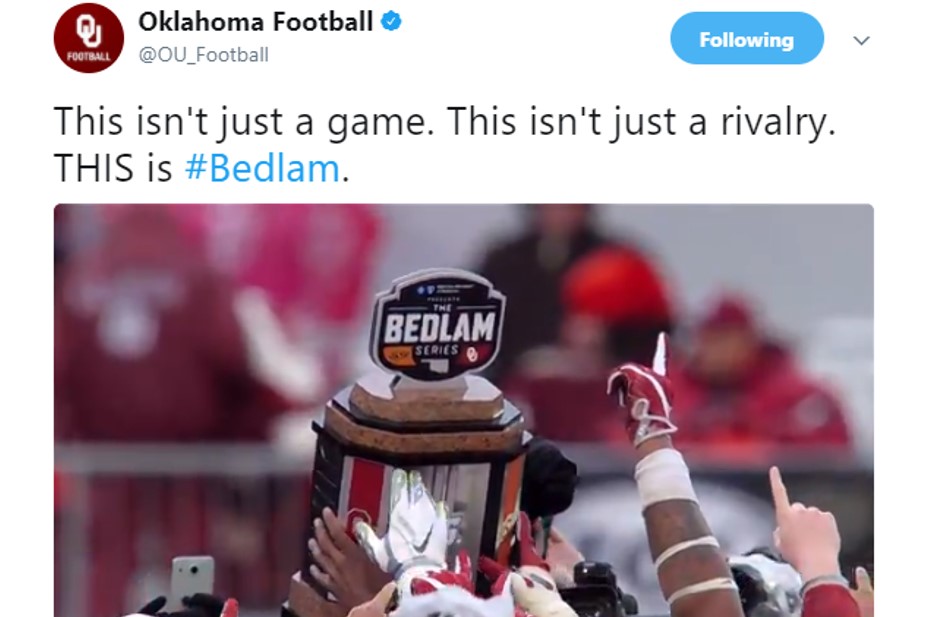Screen dimensions: 930x617
Task: Select the "This isn't just a rivalry" sentence
Action: [640, 122]
